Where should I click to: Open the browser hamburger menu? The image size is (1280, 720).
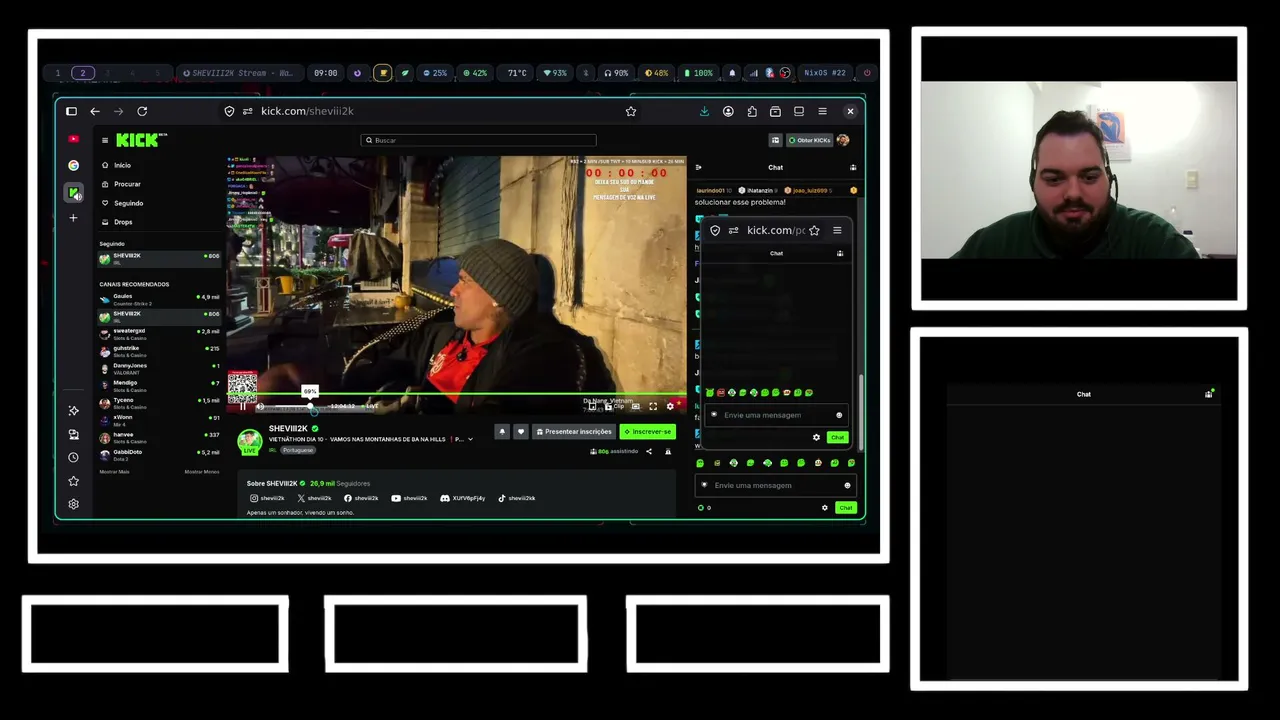click(822, 111)
